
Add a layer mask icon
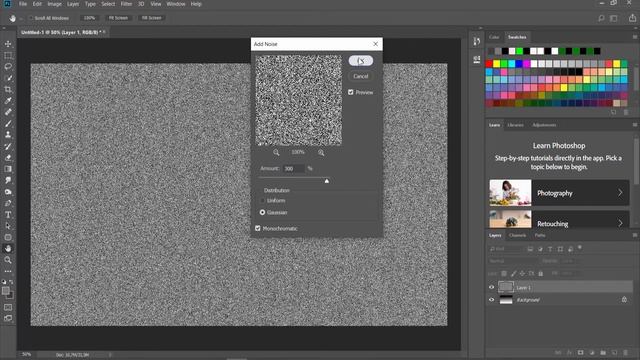point(580,352)
